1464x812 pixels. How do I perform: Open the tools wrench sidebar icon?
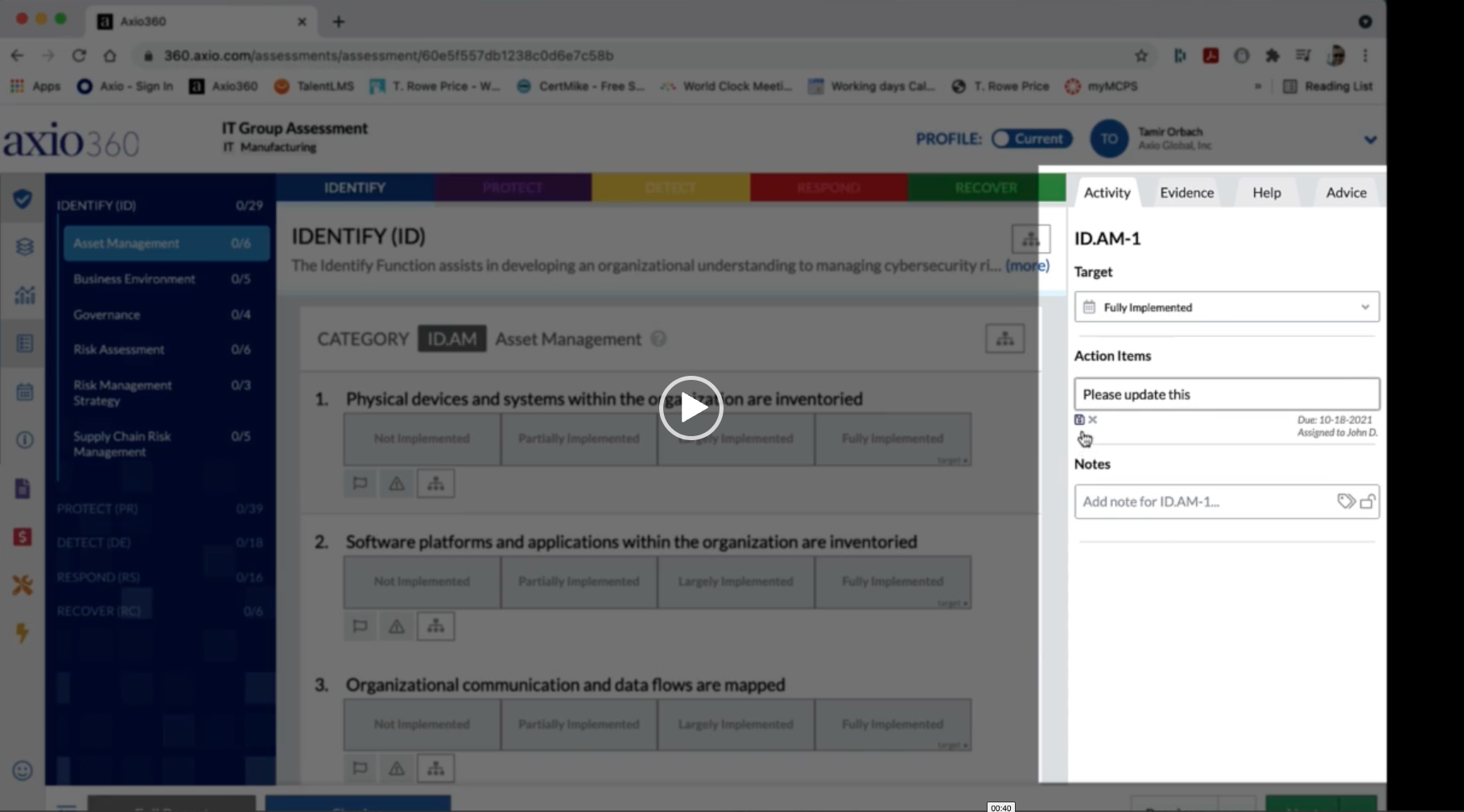[23, 585]
